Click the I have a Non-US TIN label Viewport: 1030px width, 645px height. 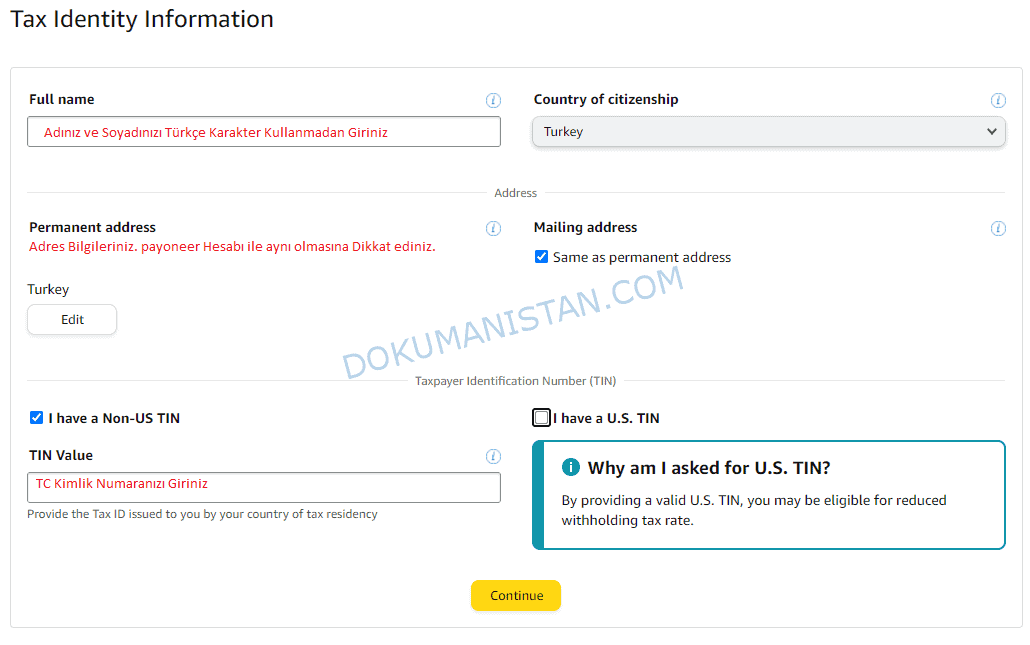click(x=114, y=418)
